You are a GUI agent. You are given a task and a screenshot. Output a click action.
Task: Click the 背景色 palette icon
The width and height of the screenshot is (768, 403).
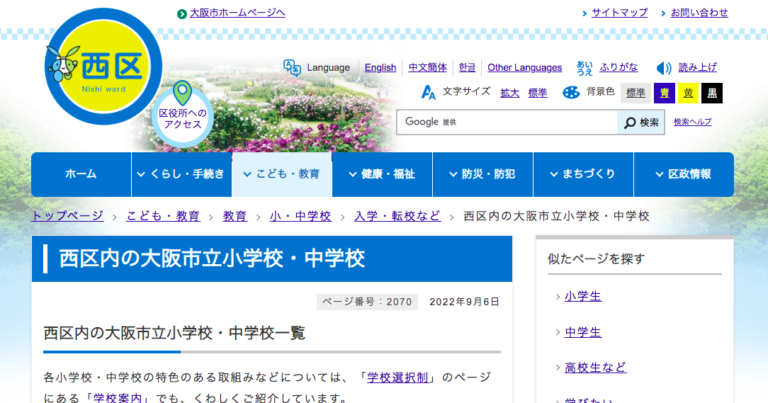[x=571, y=92]
